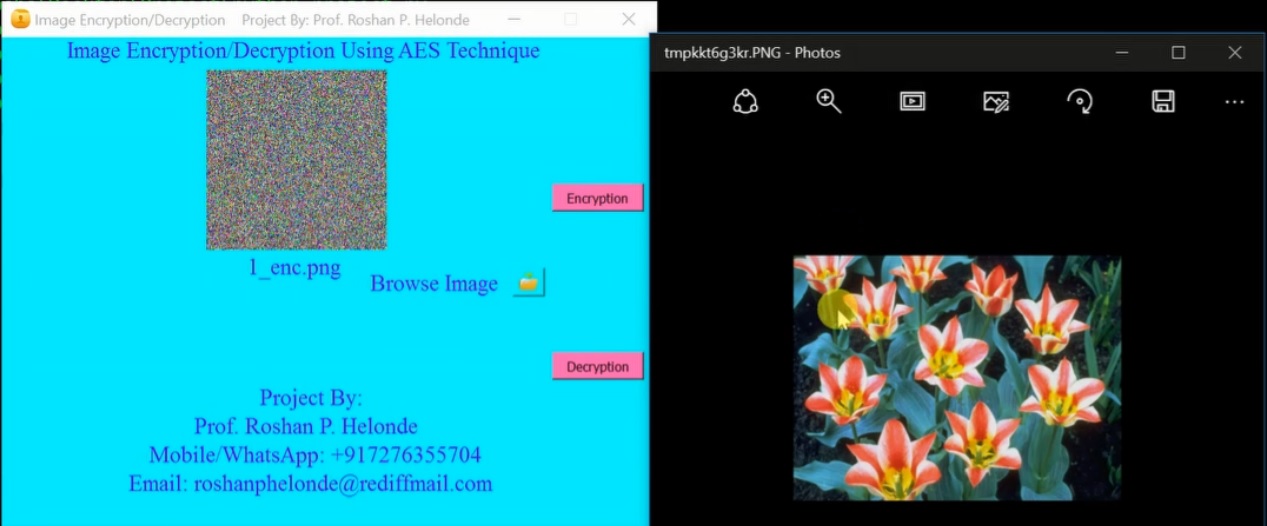Image resolution: width=1267 pixels, height=526 pixels.
Task: Select the encrypted noise image thumbnail
Action: point(296,160)
